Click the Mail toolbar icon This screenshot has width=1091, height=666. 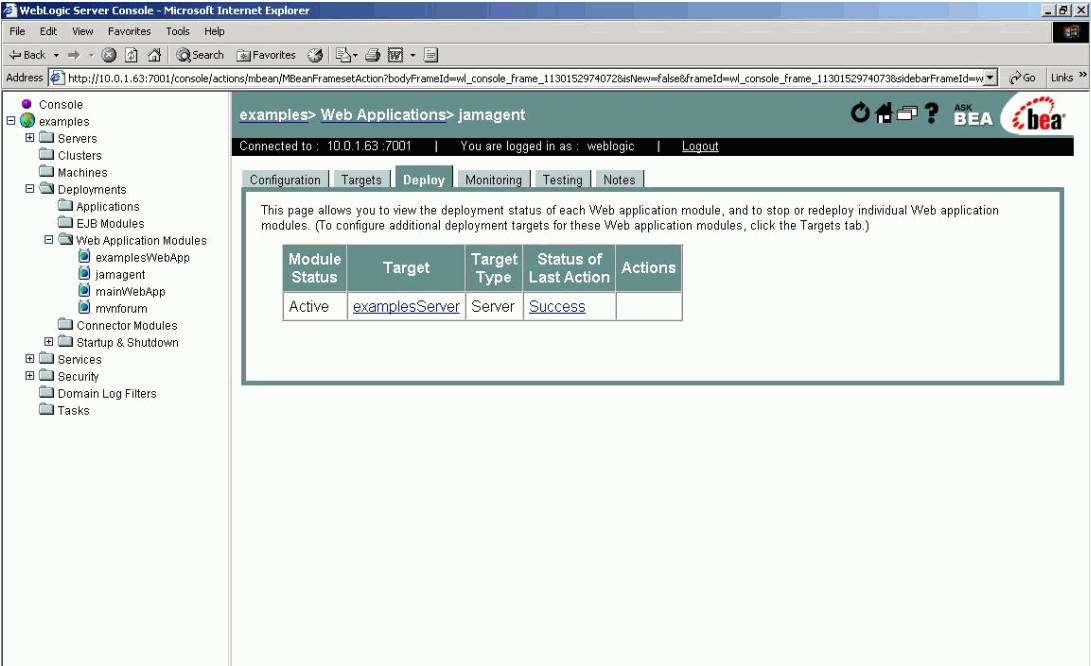346,55
